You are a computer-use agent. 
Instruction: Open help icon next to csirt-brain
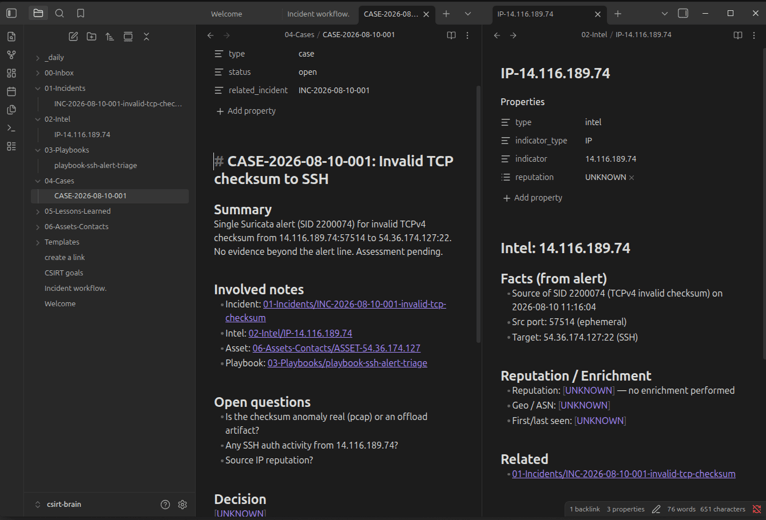(165, 504)
